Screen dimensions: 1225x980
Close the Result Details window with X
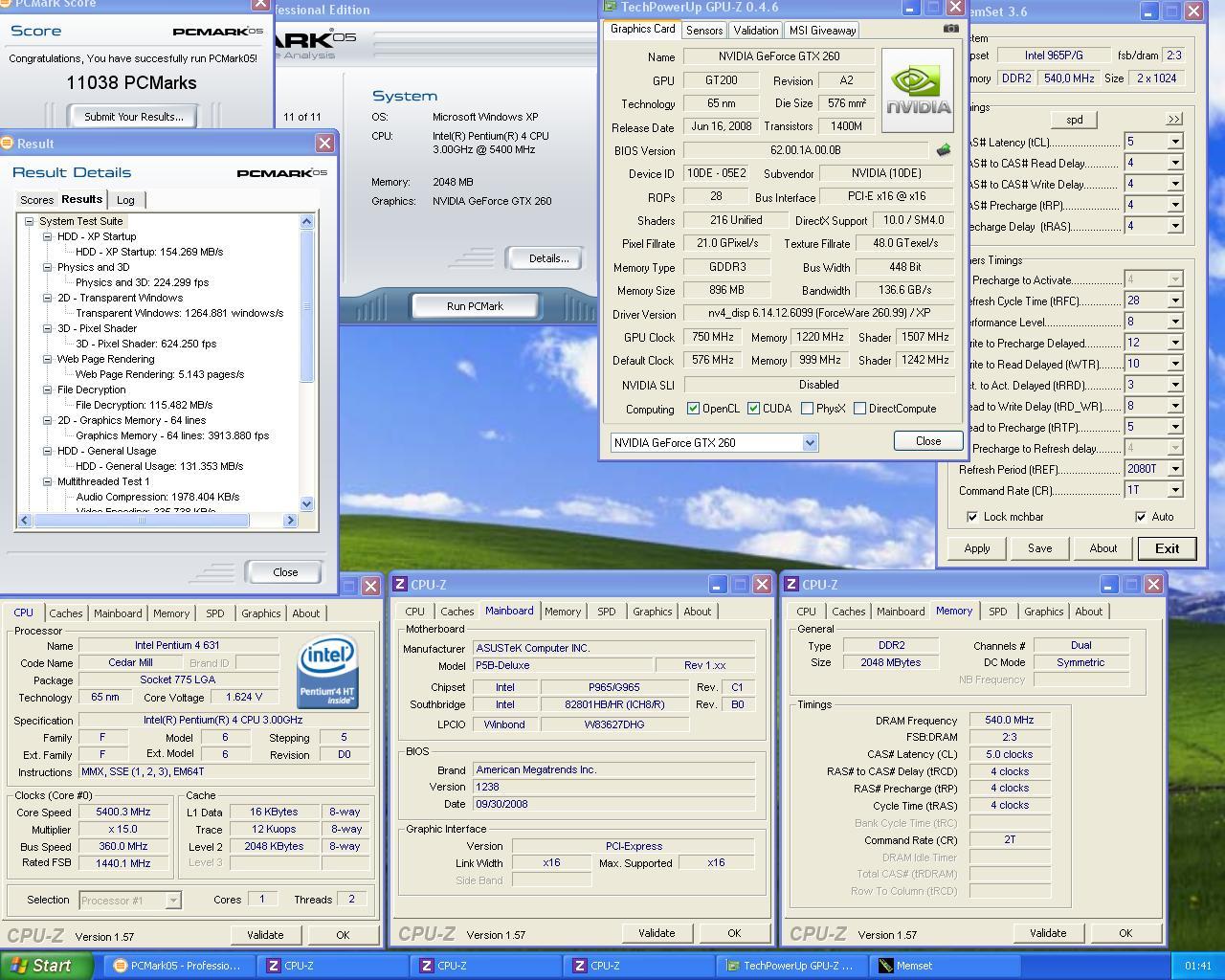click(325, 144)
